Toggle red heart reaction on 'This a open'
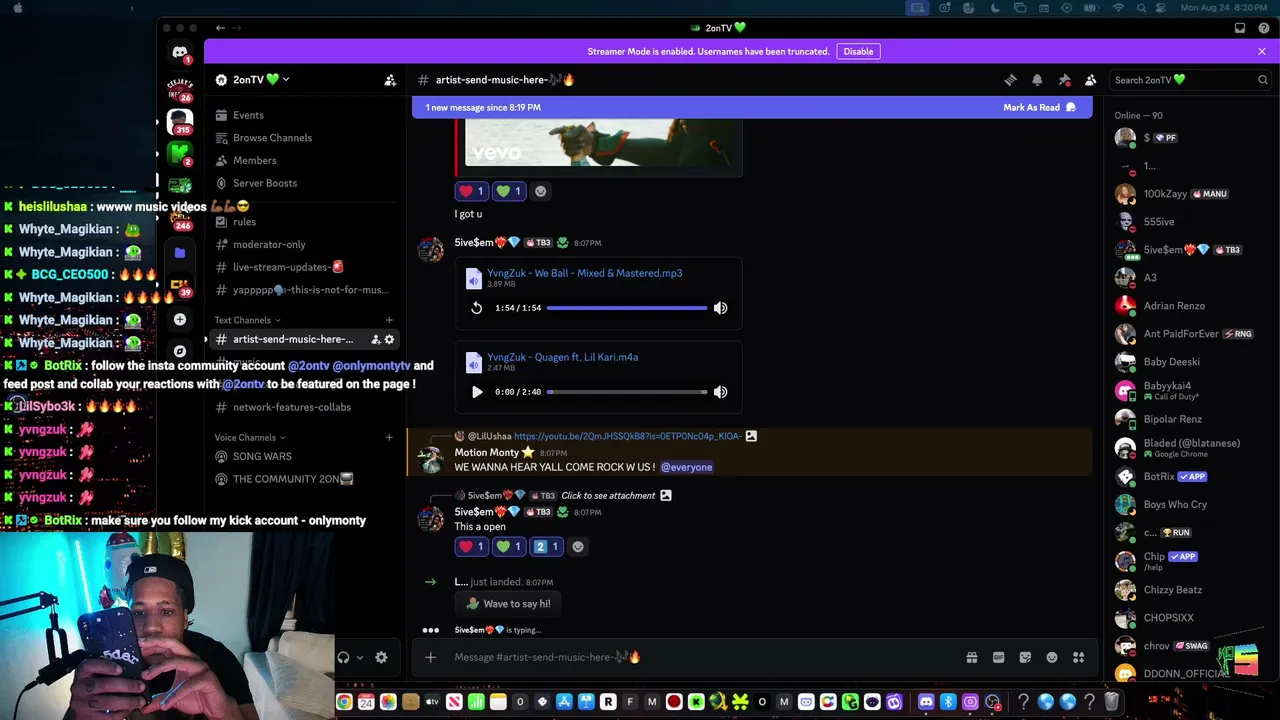 click(x=471, y=546)
